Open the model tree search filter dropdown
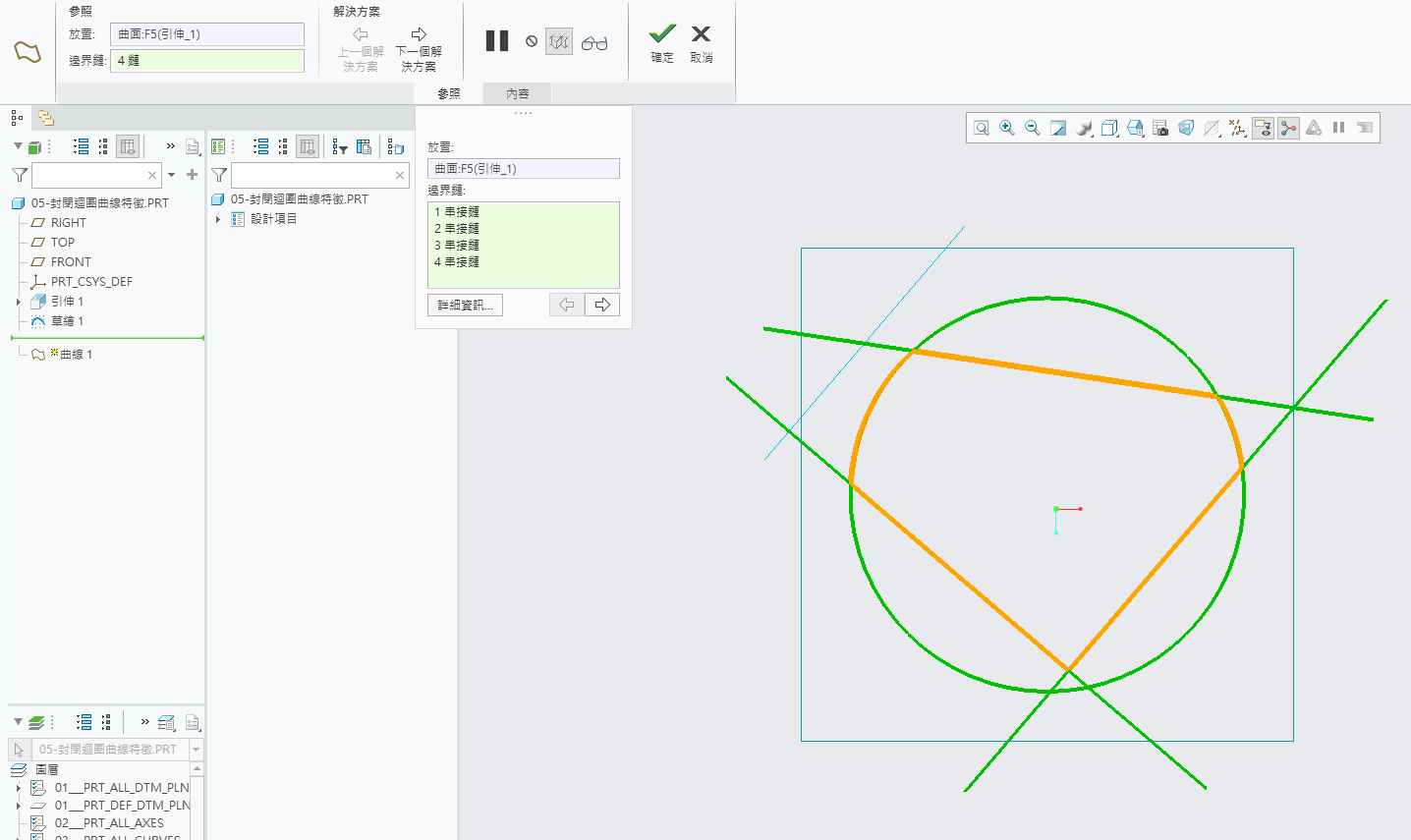1411x840 pixels. tap(172, 175)
